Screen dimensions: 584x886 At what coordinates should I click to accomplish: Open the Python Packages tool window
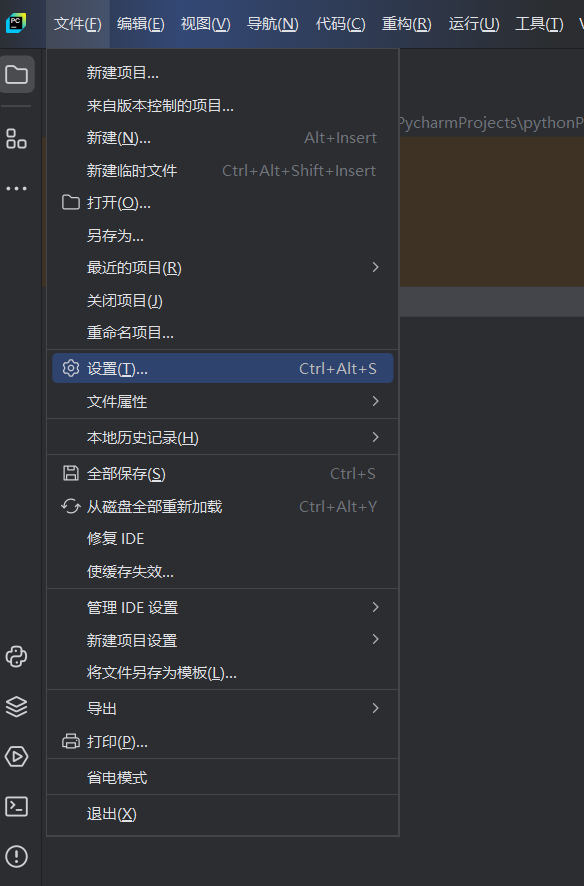pyautogui.click(x=16, y=707)
